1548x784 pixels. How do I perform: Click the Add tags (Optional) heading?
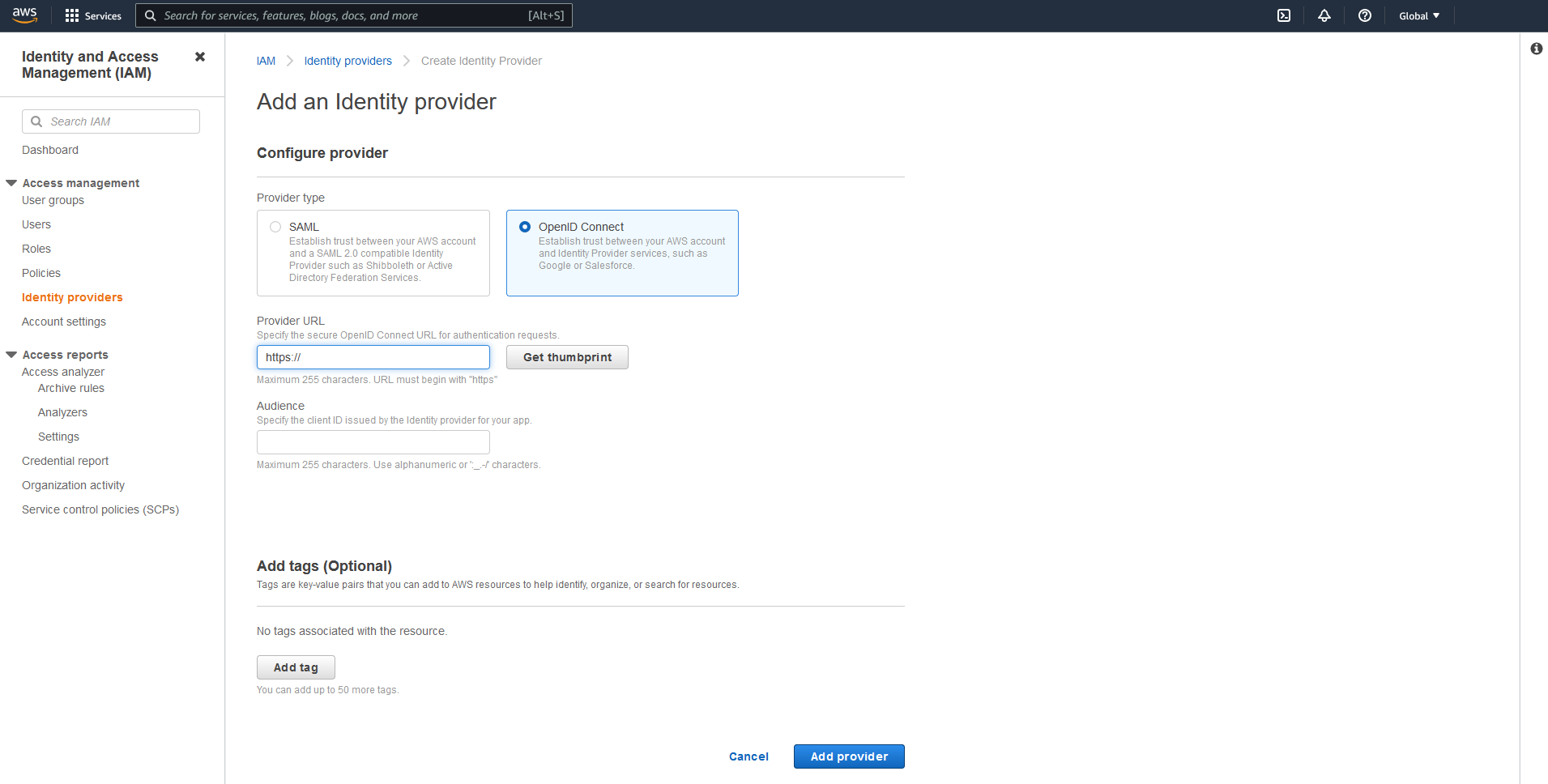tap(324, 566)
